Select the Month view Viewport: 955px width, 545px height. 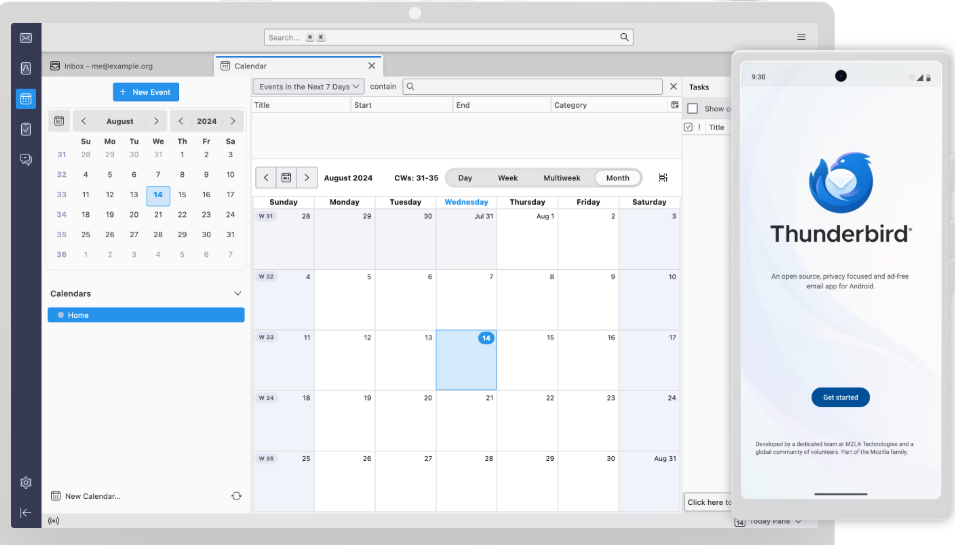pos(618,178)
